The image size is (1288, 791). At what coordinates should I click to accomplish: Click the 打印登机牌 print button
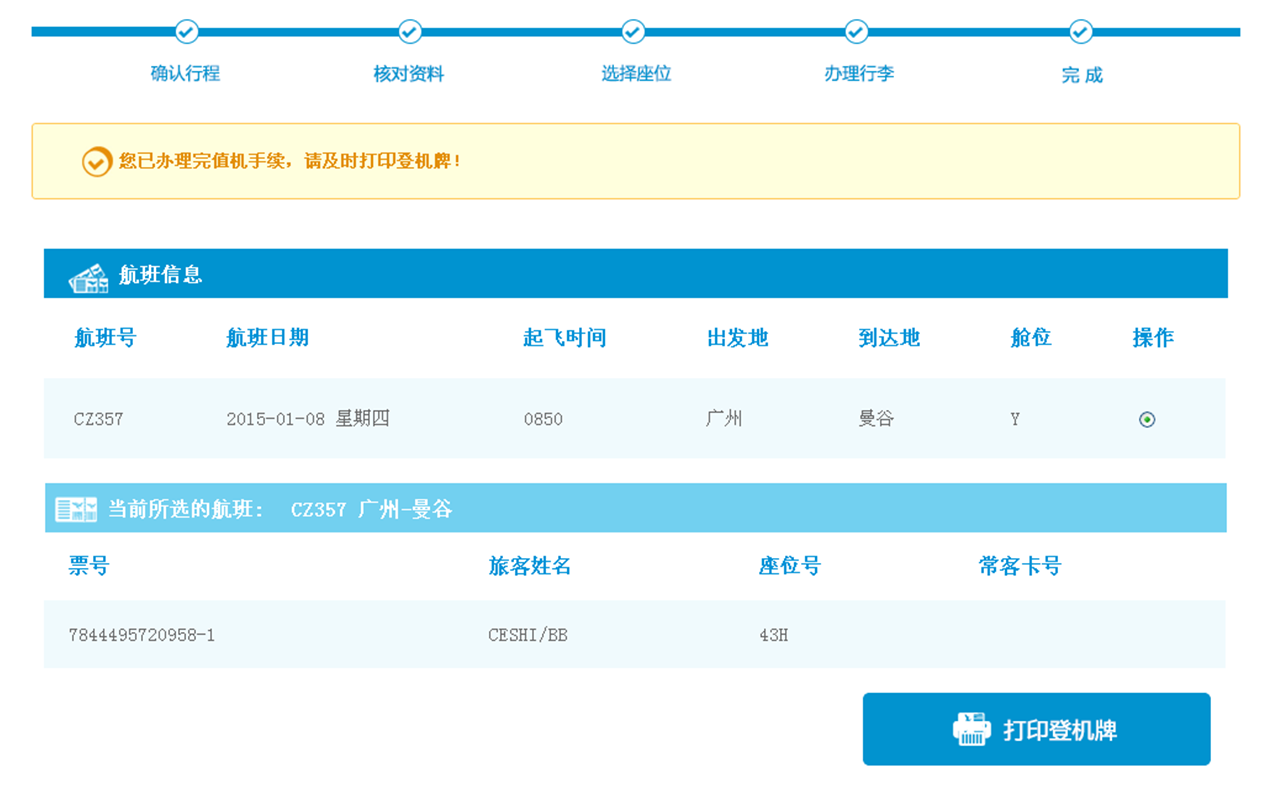pos(1036,729)
